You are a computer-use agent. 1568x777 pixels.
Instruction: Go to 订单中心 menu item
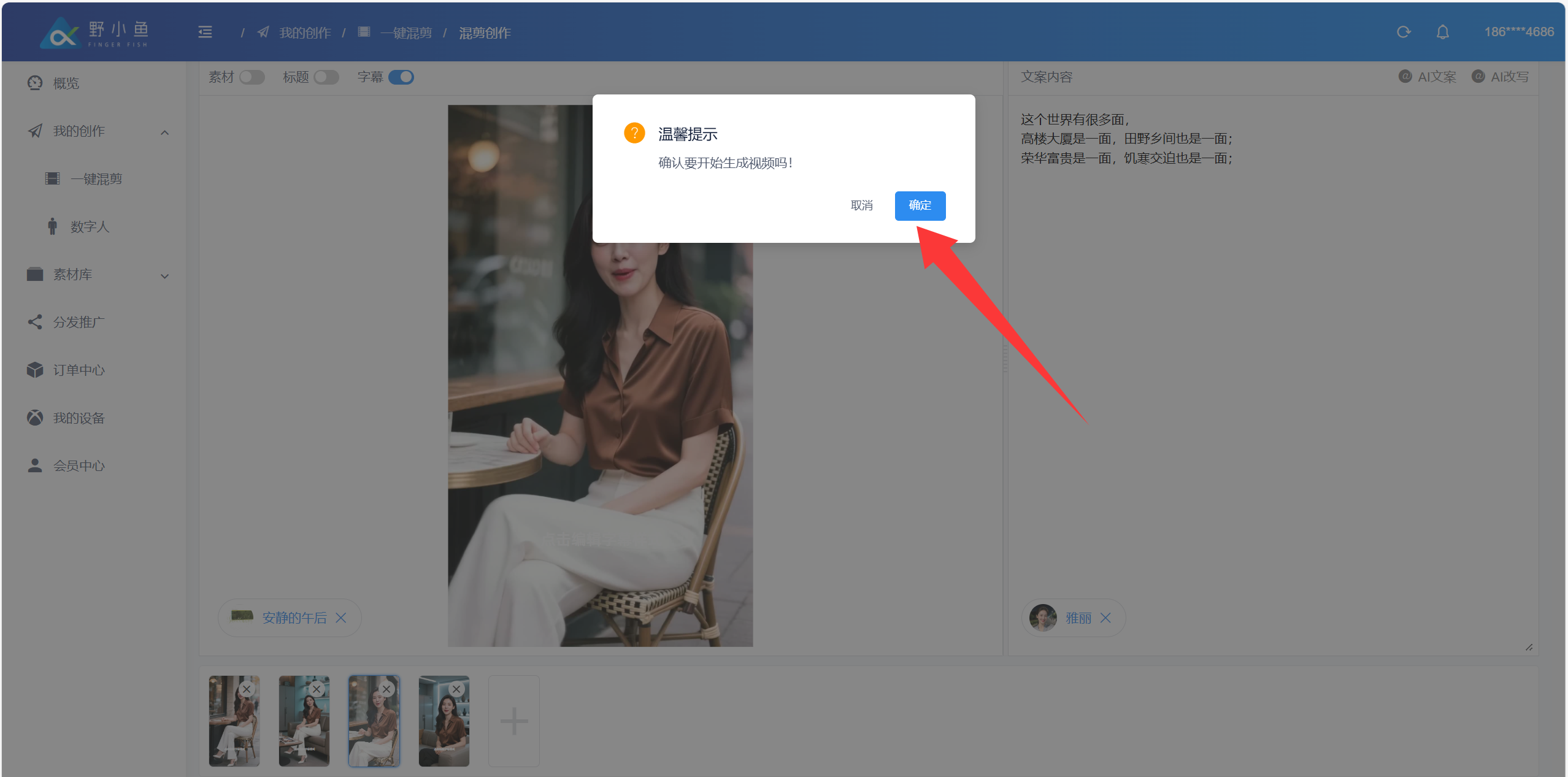[79, 370]
